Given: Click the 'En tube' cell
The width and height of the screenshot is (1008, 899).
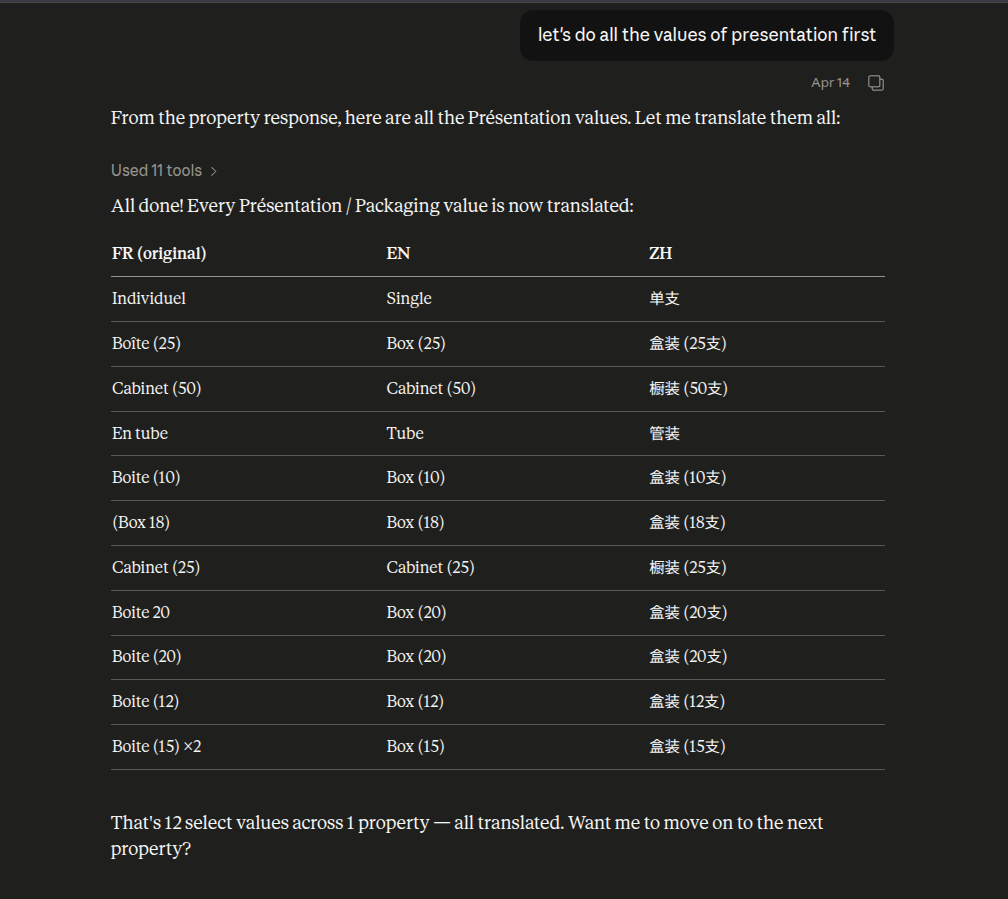Looking at the screenshot, I should [x=140, y=434].
